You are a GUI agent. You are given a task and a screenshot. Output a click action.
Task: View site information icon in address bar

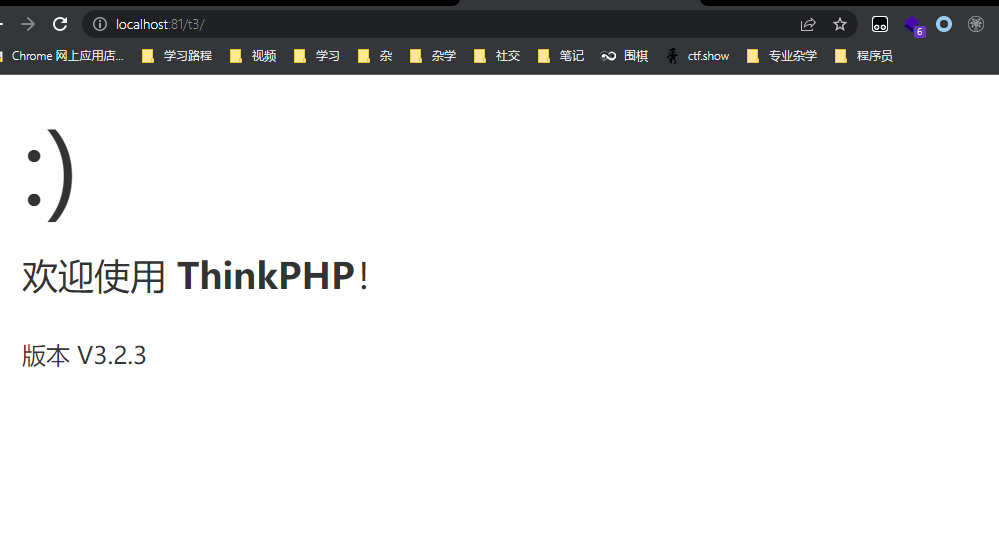[100, 24]
